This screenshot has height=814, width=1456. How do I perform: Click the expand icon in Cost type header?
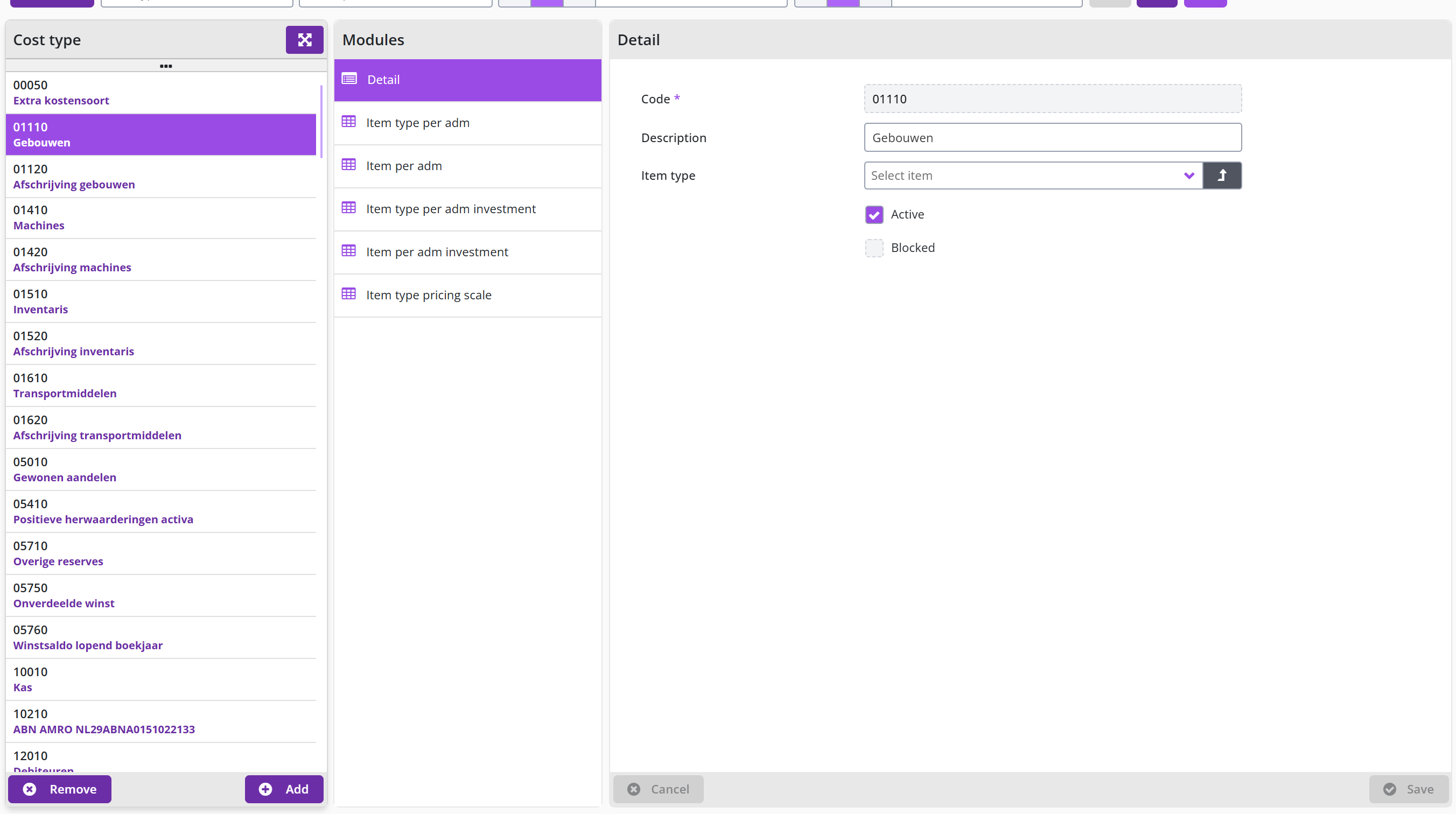(304, 40)
